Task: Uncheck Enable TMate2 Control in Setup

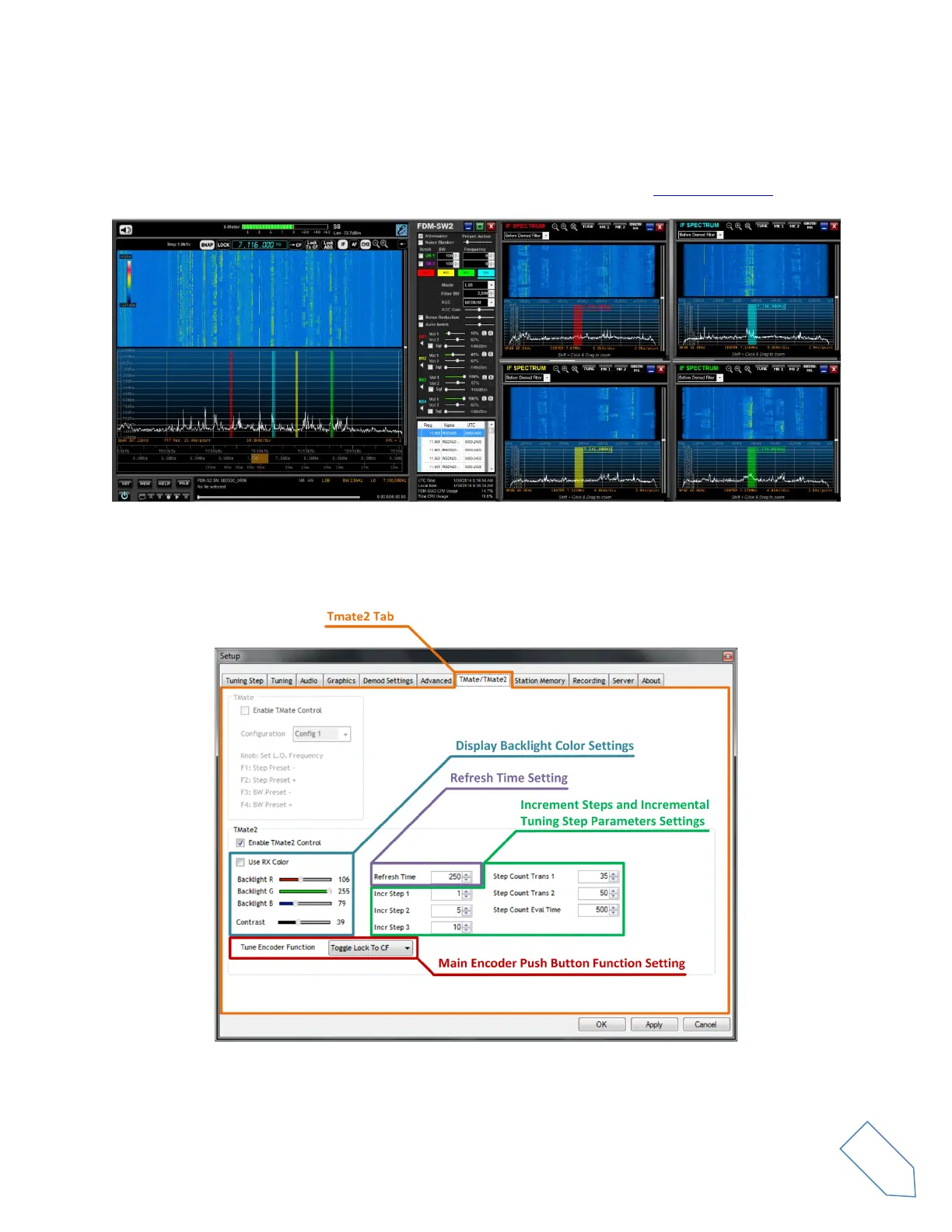Action: click(x=240, y=842)
